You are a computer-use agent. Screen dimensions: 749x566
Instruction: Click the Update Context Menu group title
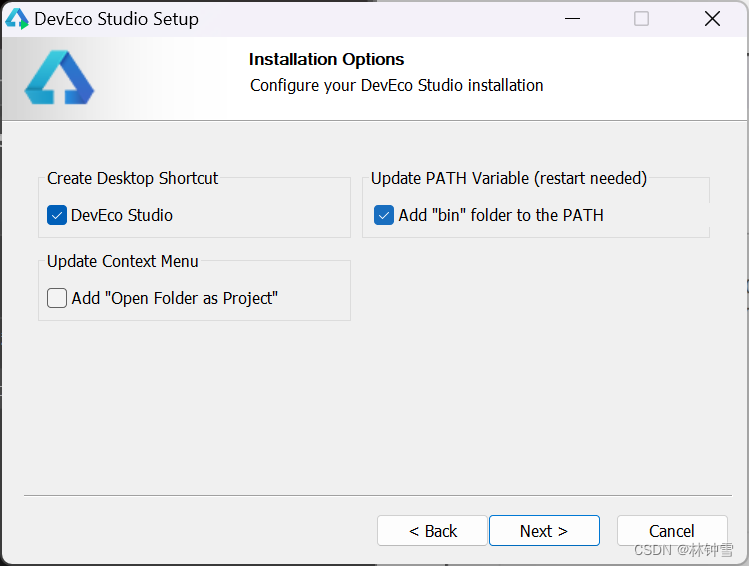pos(122,261)
